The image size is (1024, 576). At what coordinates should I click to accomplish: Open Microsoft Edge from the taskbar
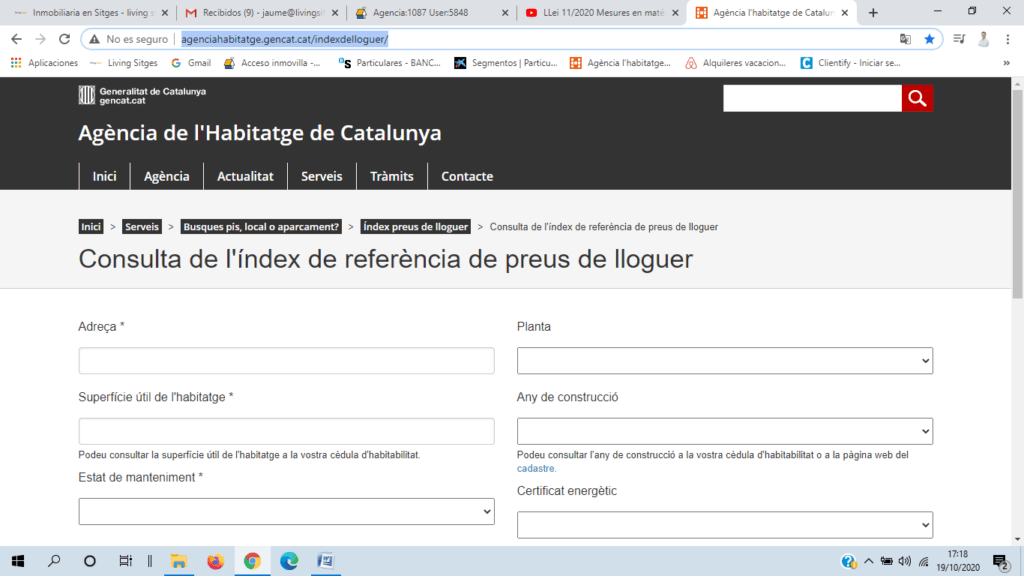pos(289,561)
